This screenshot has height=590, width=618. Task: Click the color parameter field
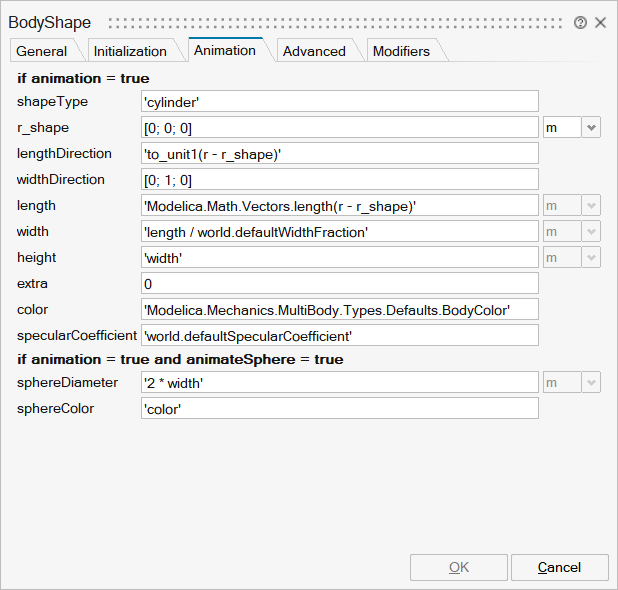(340, 309)
